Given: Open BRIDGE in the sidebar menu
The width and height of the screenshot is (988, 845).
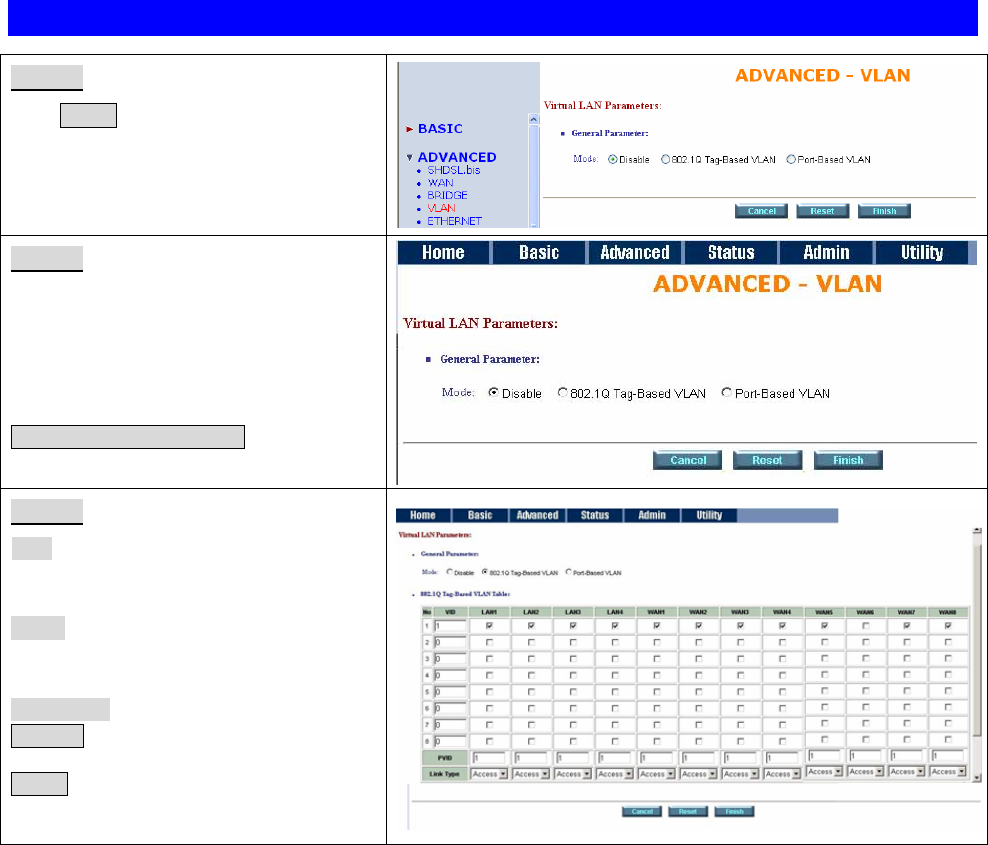Looking at the screenshot, I should (x=447, y=195).
